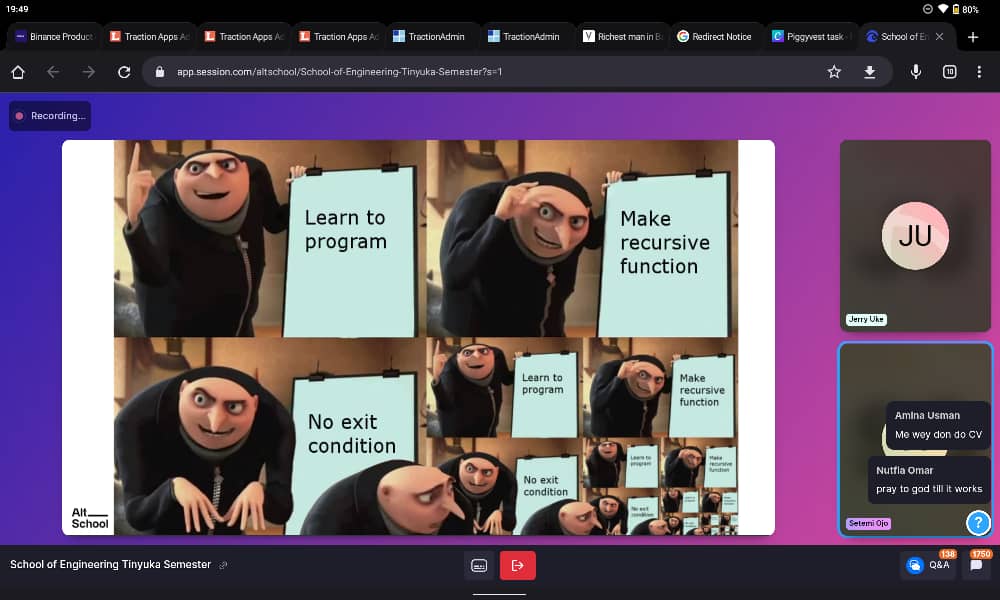This screenshot has height=600, width=1000.
Task: Leave the session with red exit button
Action: [x=517, y=566]
